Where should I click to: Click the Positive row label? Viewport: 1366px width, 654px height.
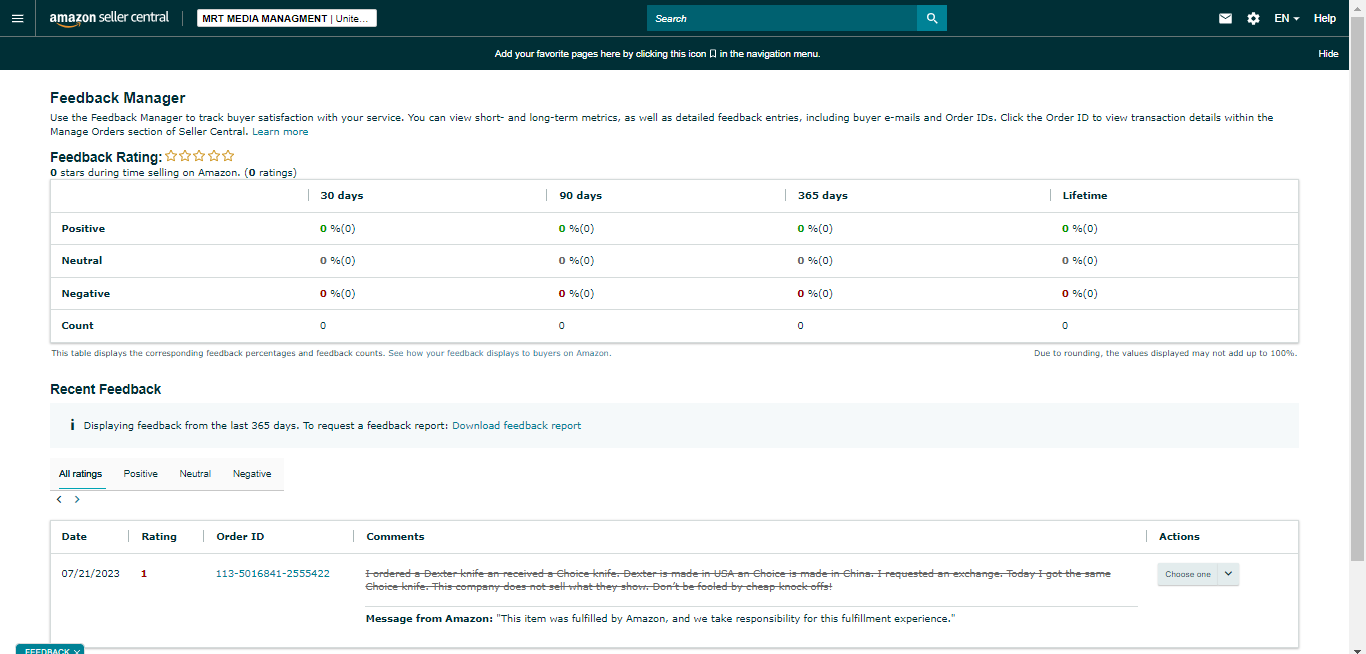tap(83, 229)
